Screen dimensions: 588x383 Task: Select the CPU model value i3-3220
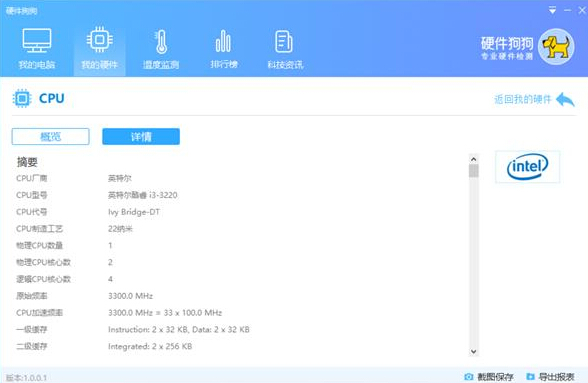[x=142, y=195]
